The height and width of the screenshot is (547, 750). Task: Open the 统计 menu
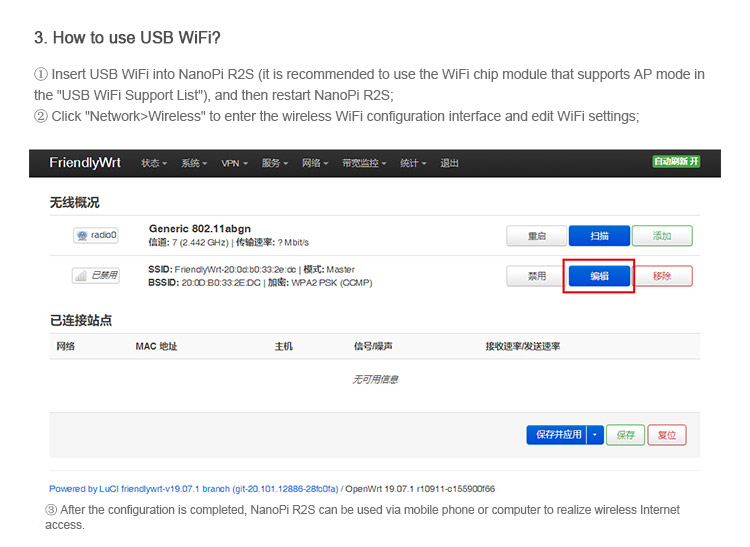413,163
